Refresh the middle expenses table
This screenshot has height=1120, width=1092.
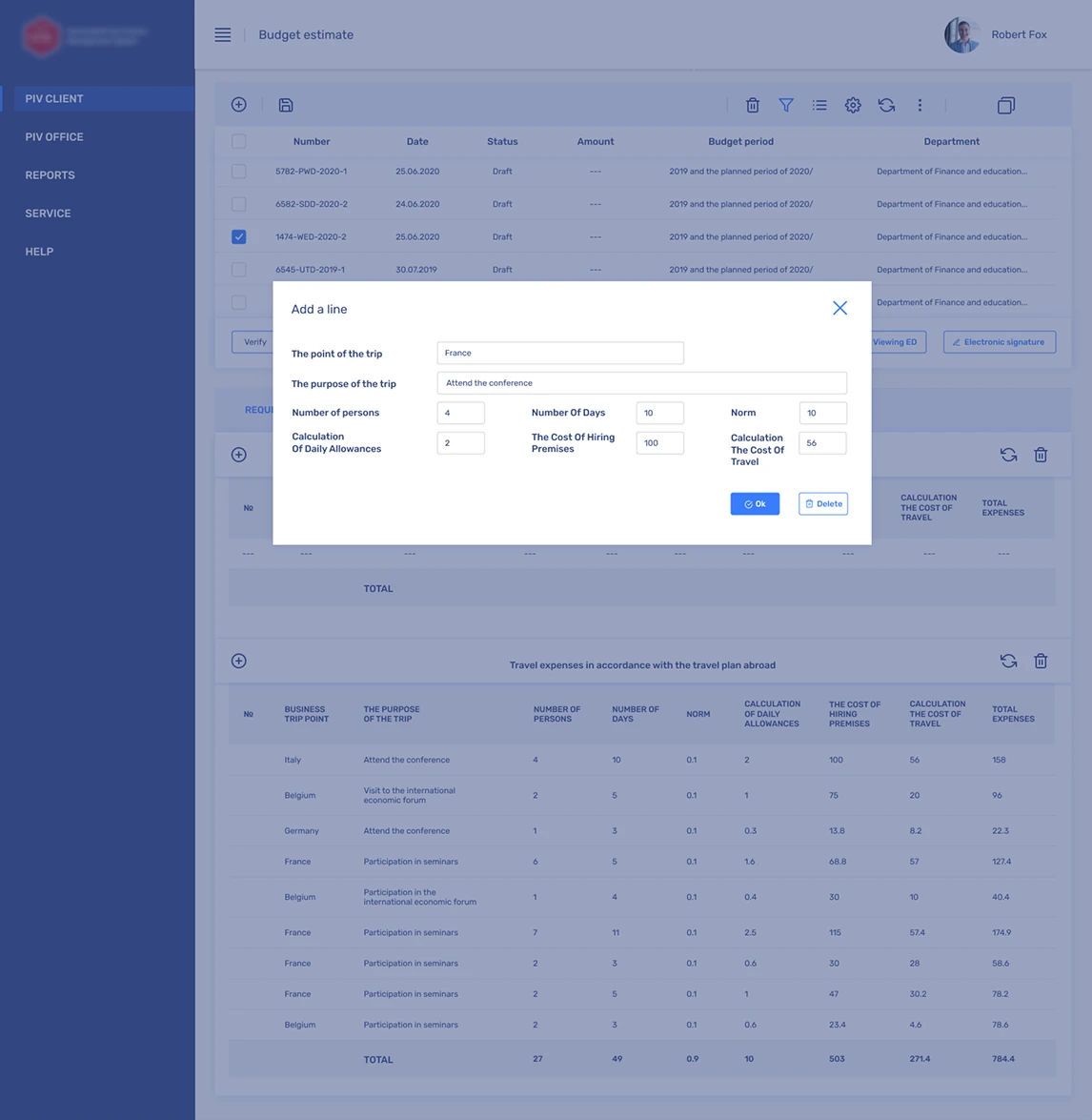pyautogui.click(x=1008, y=455)
